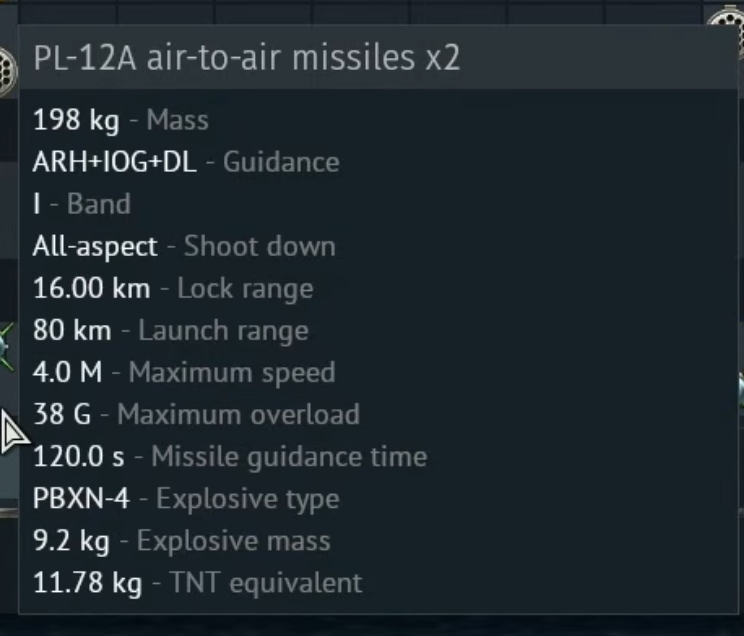Click the 38 G overload value
The image size is (744, 636).
pos(62,415)
